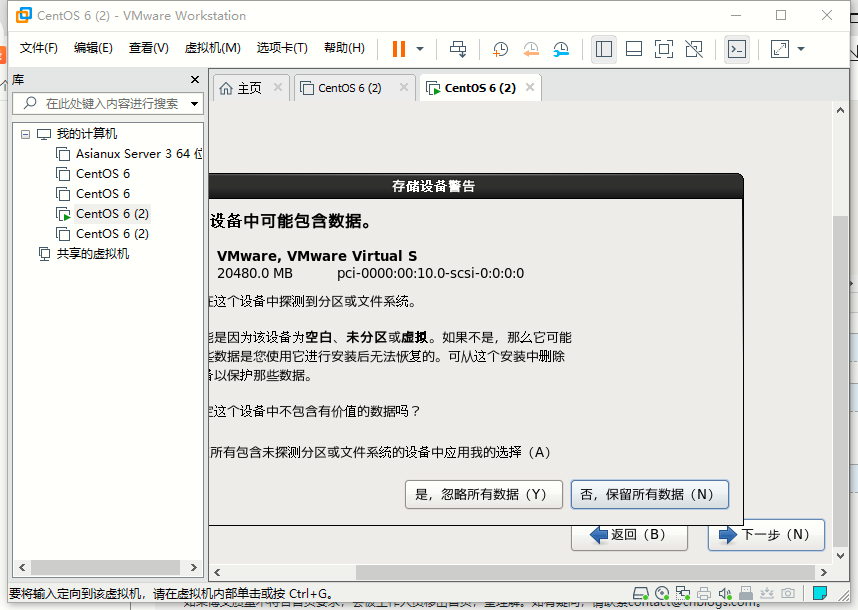Click the printer status bar icon
Screen dimensions: 858x610
[704, 594]
